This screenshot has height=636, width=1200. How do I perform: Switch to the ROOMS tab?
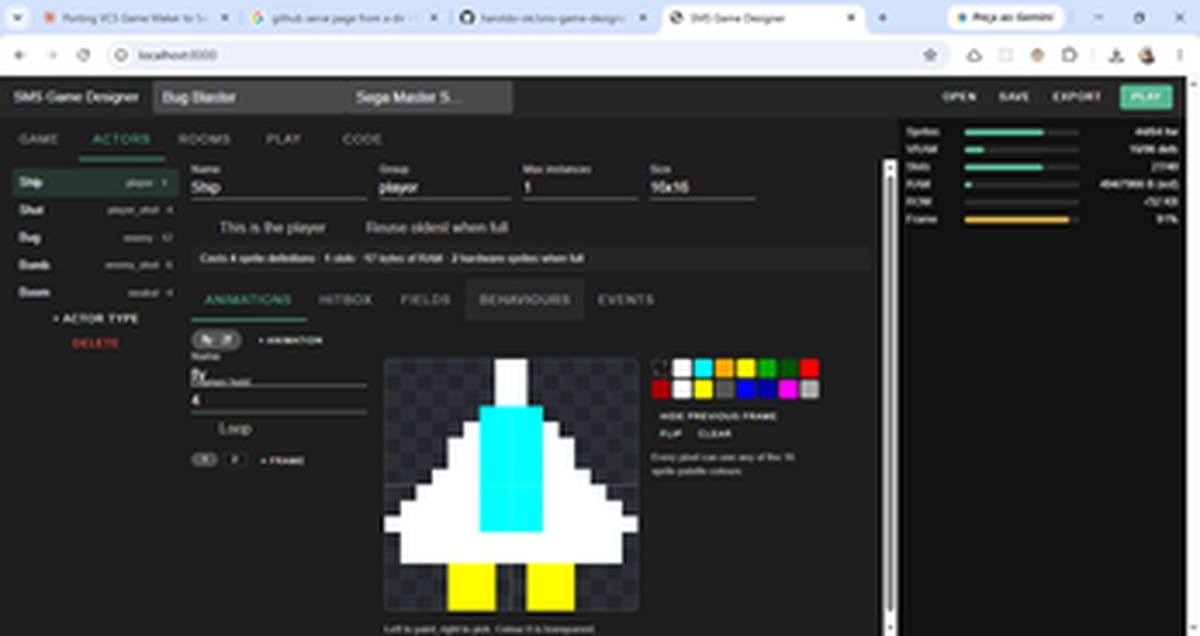click(x=204, y=139)
